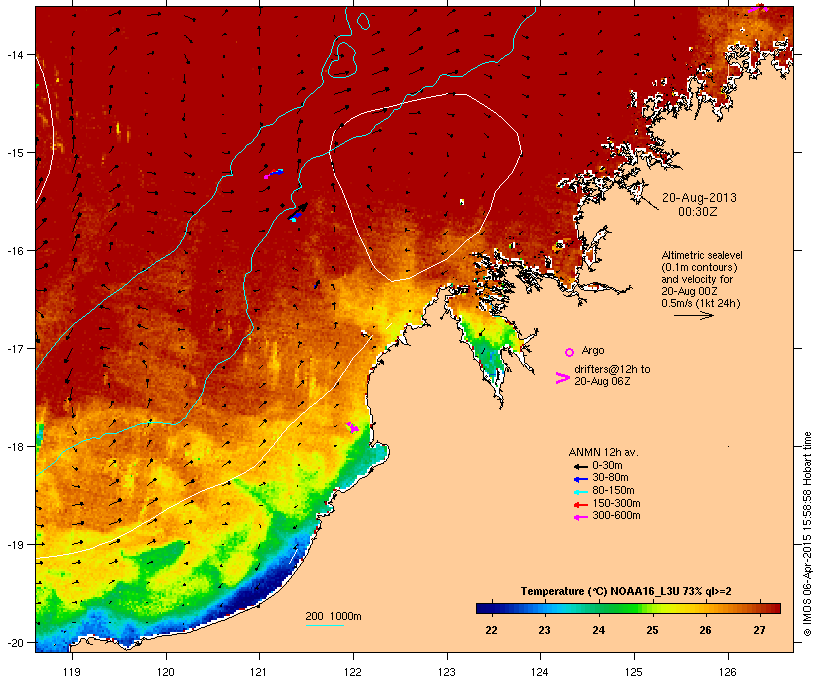The image size is (820, 680).
Task: Click the longitude axis label '124'
Action: click(x=540, y=672)
